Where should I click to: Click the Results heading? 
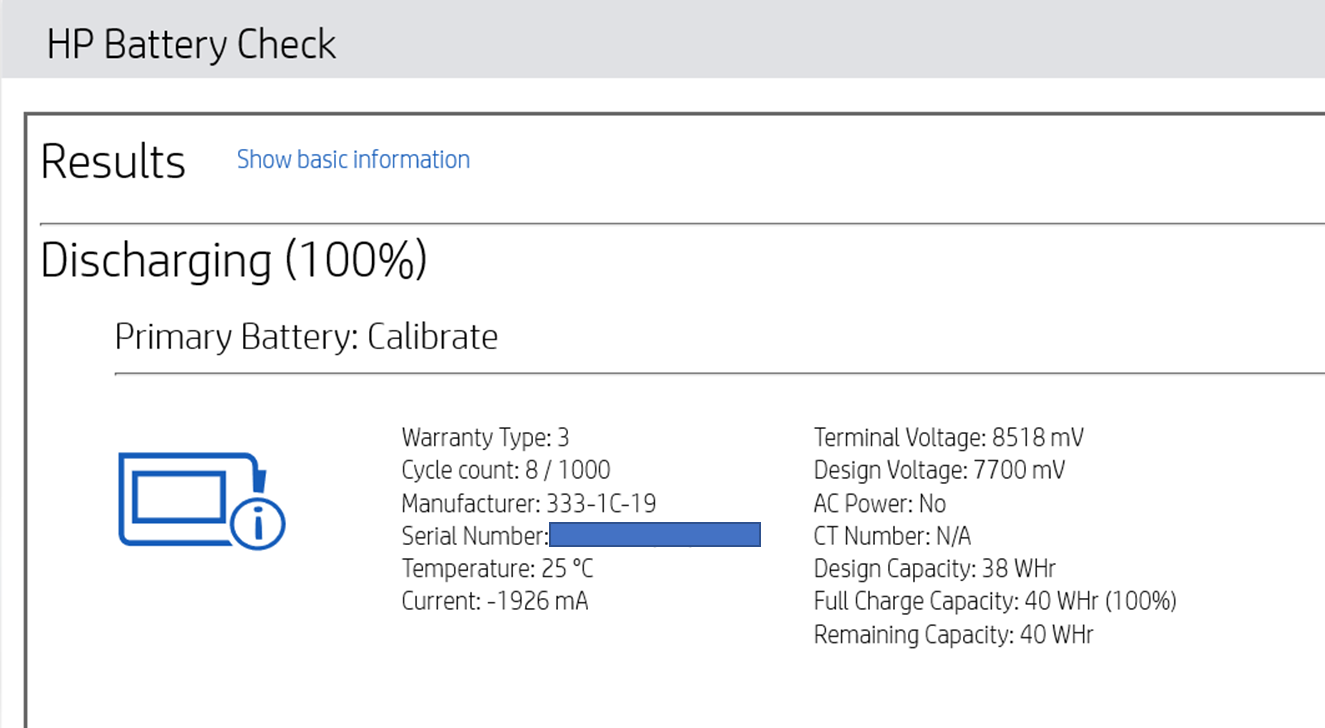coord(112,160)
